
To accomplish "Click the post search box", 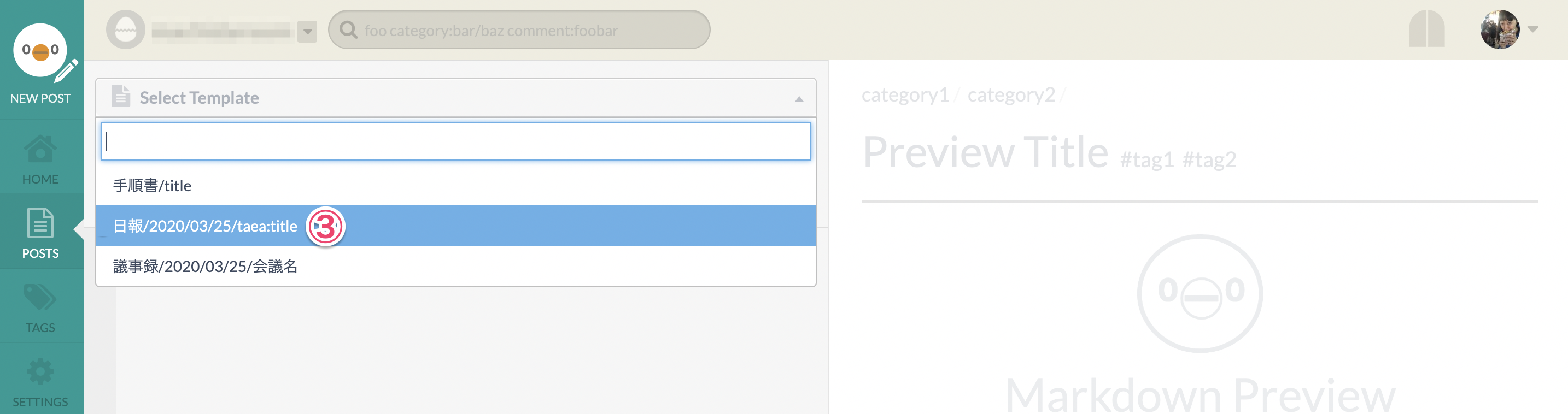I will [x=519, y=30].
